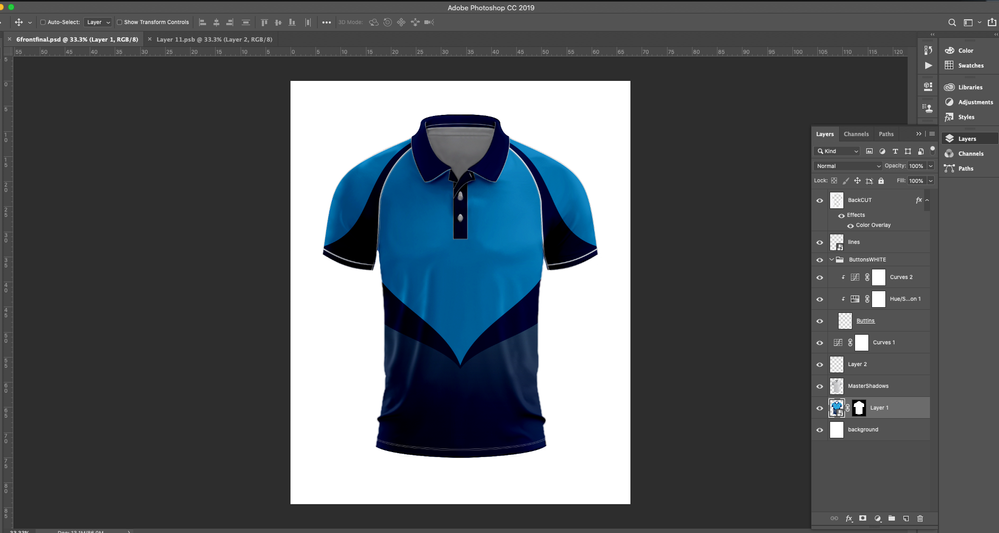This screenshot has height=533, width=999.
Task: Click the three-dots more align options icon
Action: pos(326,22)
